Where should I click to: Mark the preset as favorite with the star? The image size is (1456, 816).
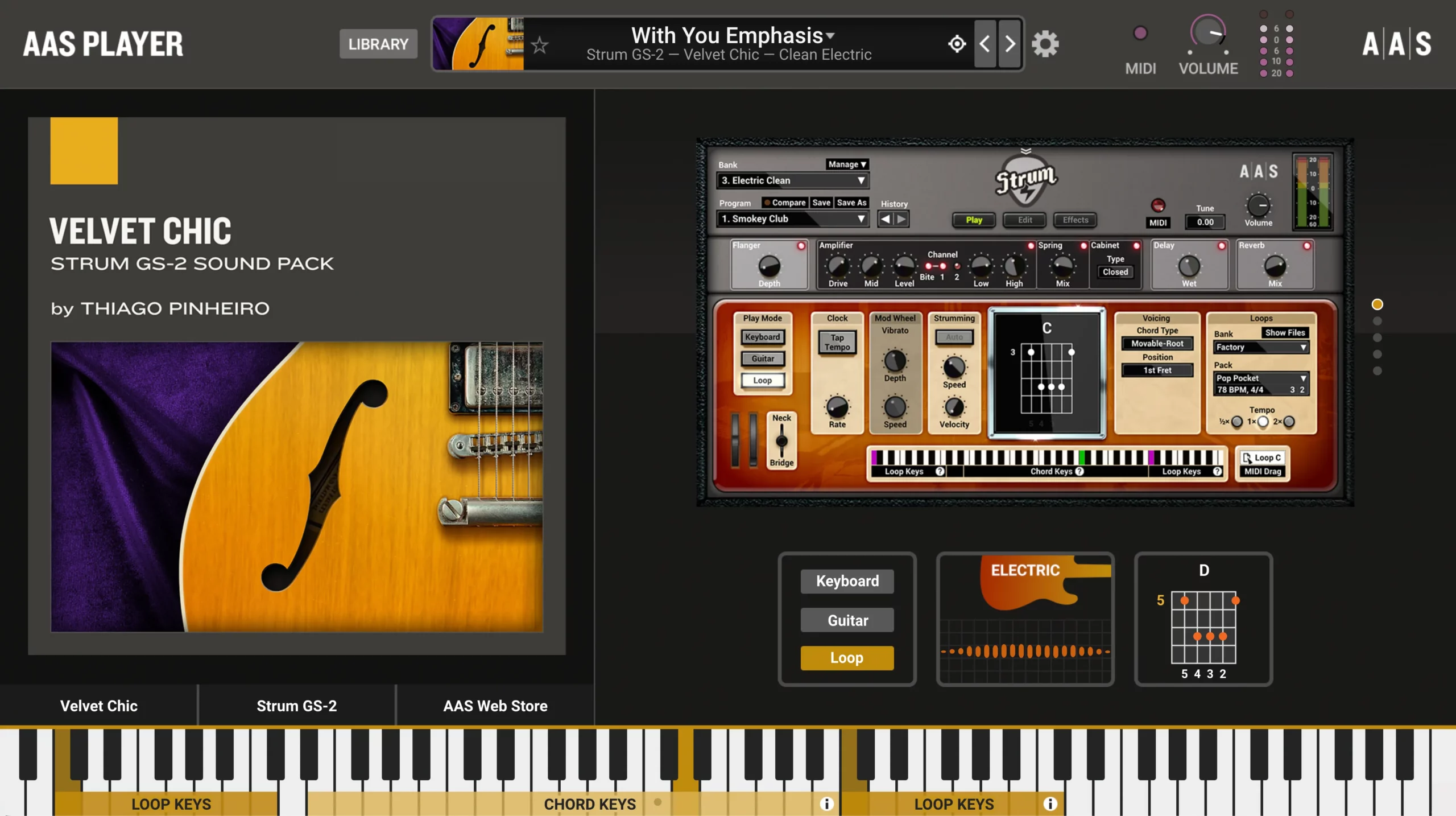(539, 44)
